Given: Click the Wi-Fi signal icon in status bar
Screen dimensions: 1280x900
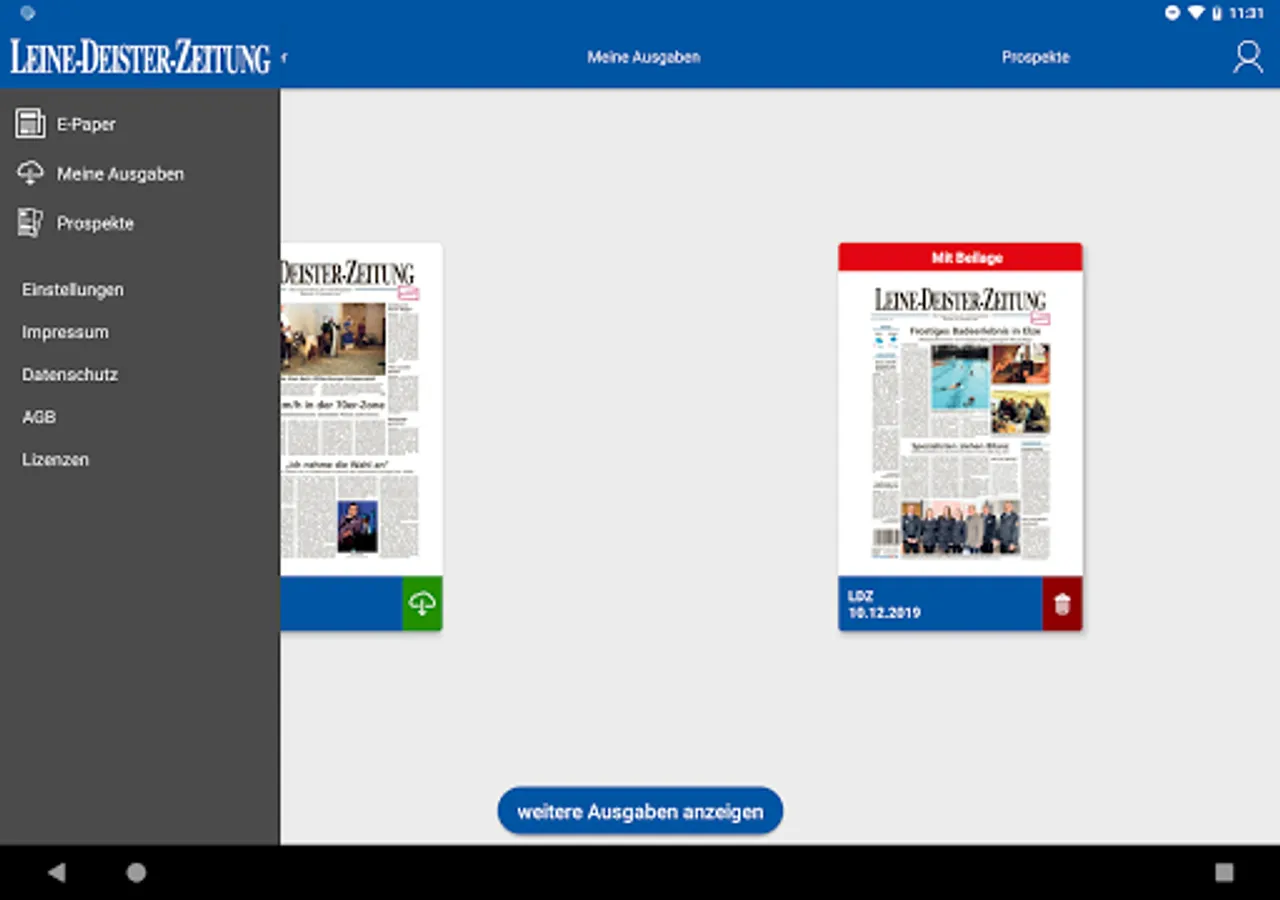Looking at the screenshot, I should [1195, 13].
